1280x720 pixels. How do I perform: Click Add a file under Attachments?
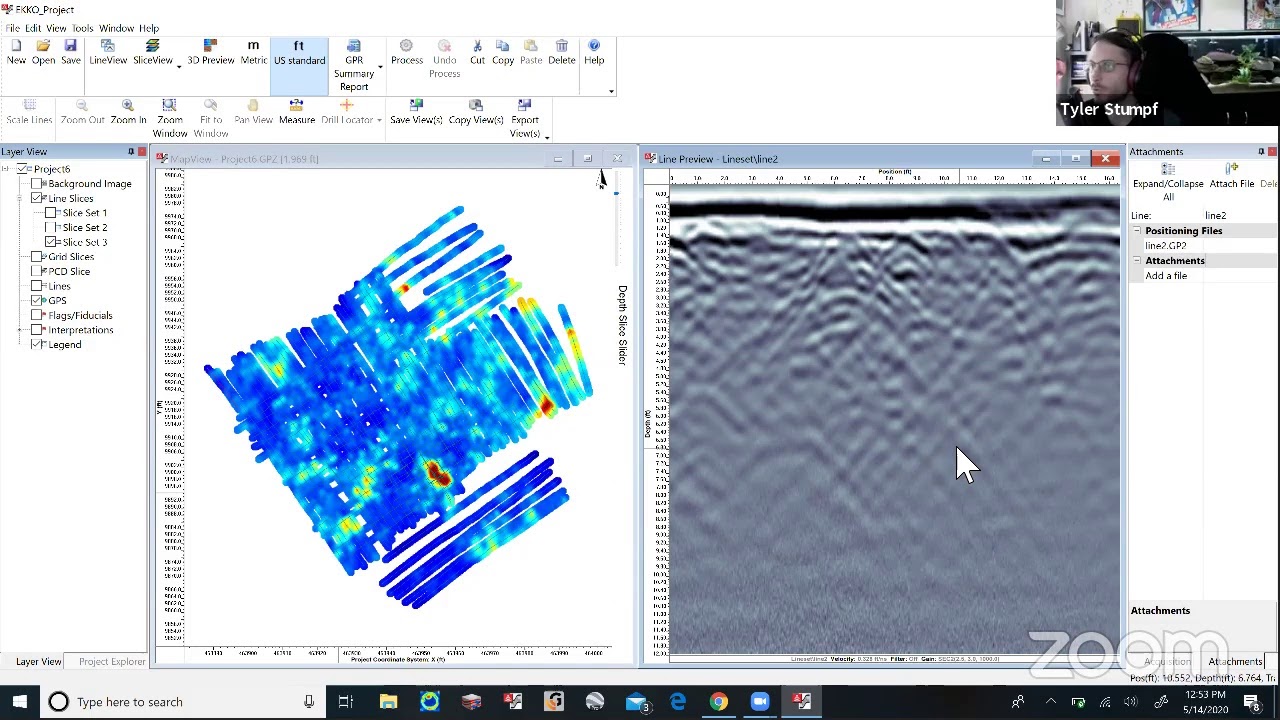[1166, 275]
